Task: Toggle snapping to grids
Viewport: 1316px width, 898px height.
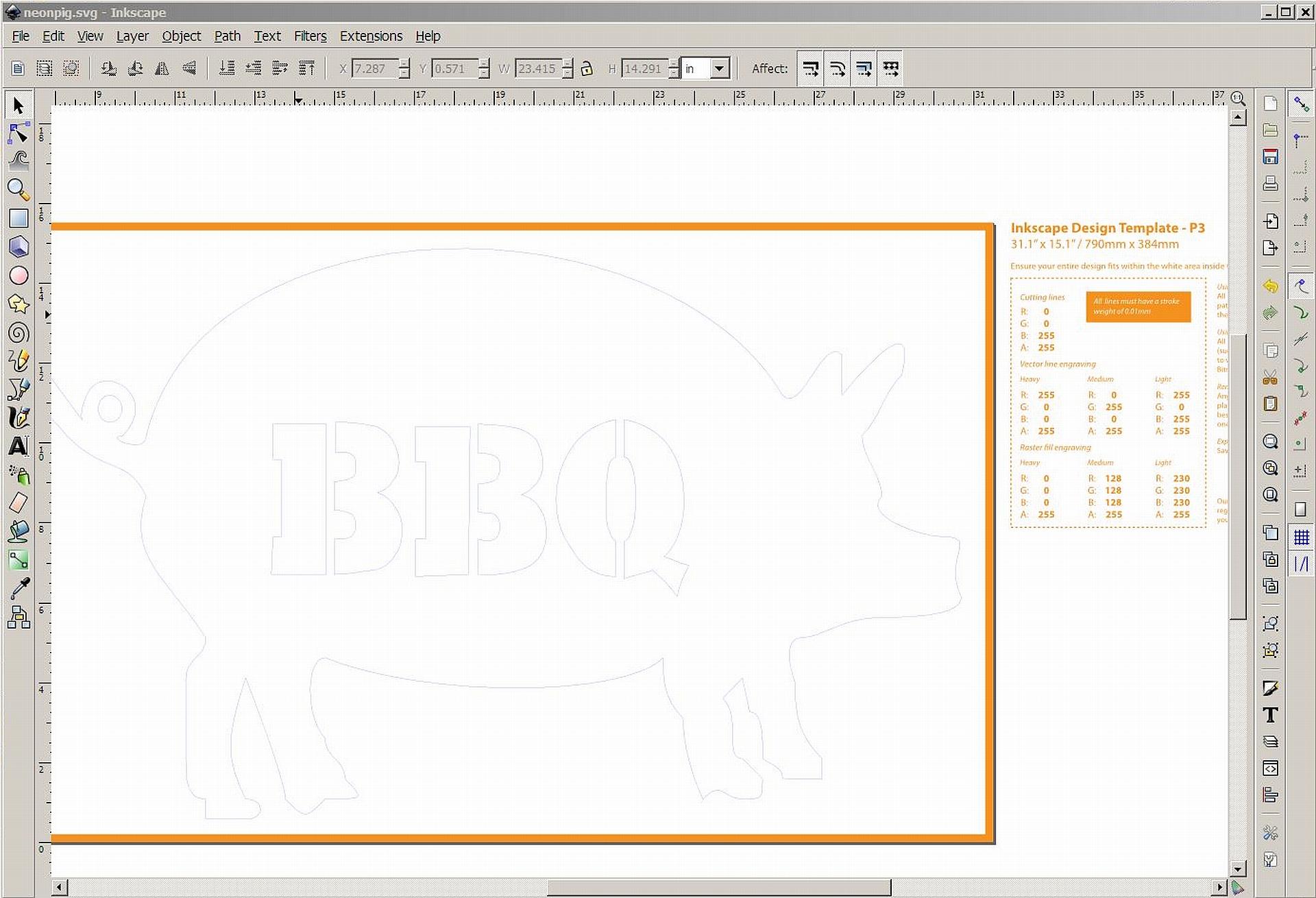Action: 1301,537
